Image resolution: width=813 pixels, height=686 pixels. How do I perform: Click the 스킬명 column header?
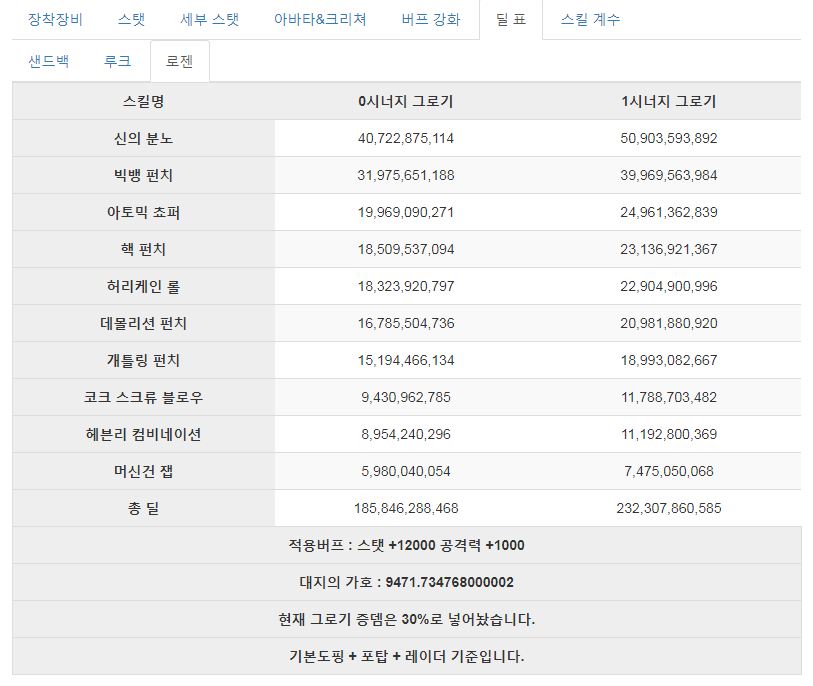tap(144, 101)
